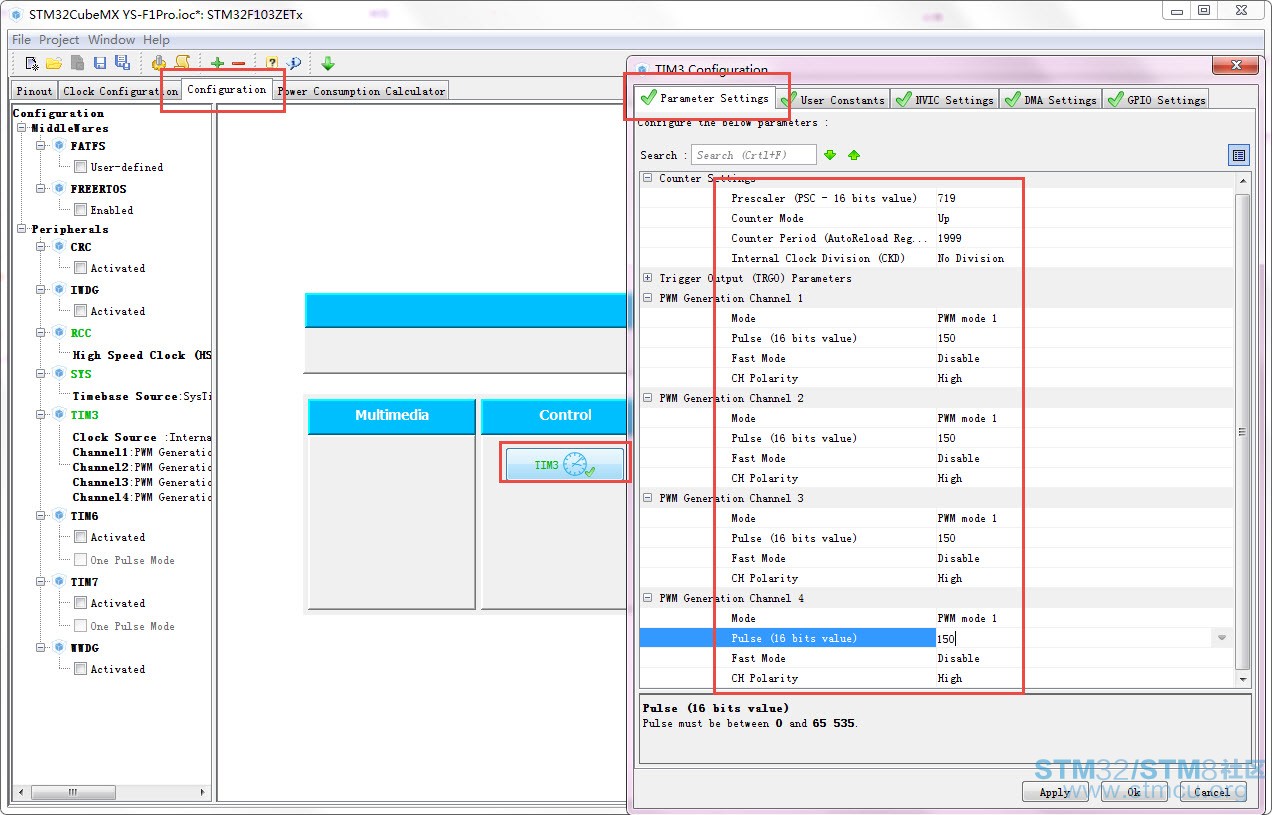The image size is (1272, 815).
Task: Click the Load Project folder icon
Action: tap(56, 63)
